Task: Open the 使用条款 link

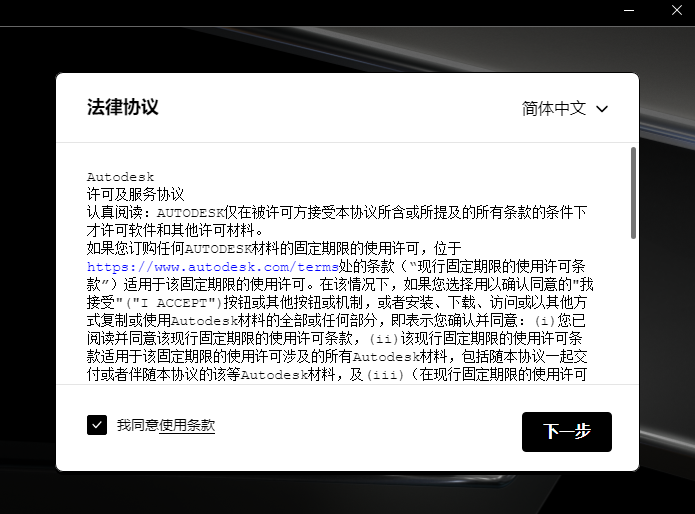Action: click(x=187, y=425)
